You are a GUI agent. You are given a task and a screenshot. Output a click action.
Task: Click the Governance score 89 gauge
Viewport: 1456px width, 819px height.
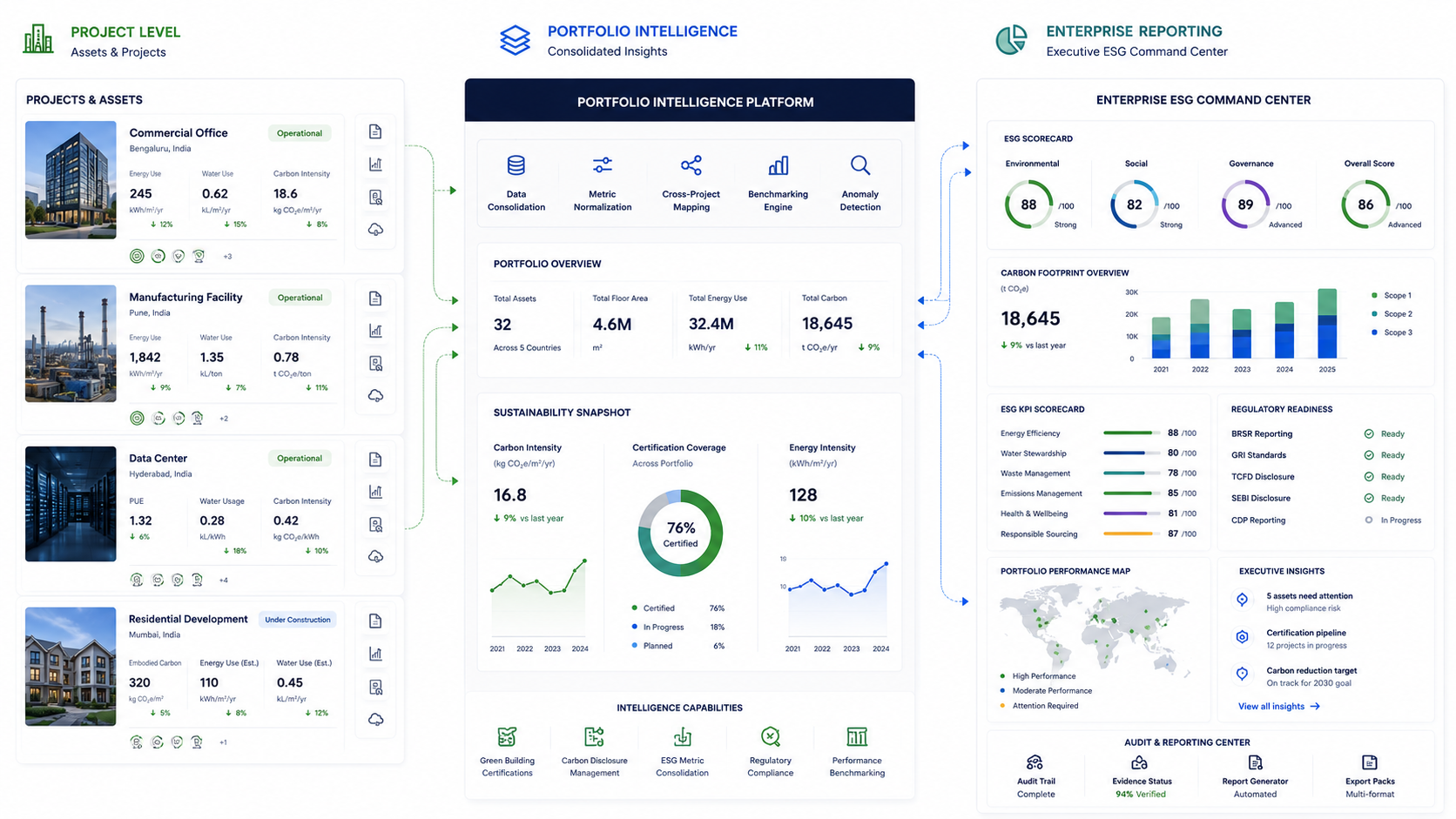point(1245,205)
